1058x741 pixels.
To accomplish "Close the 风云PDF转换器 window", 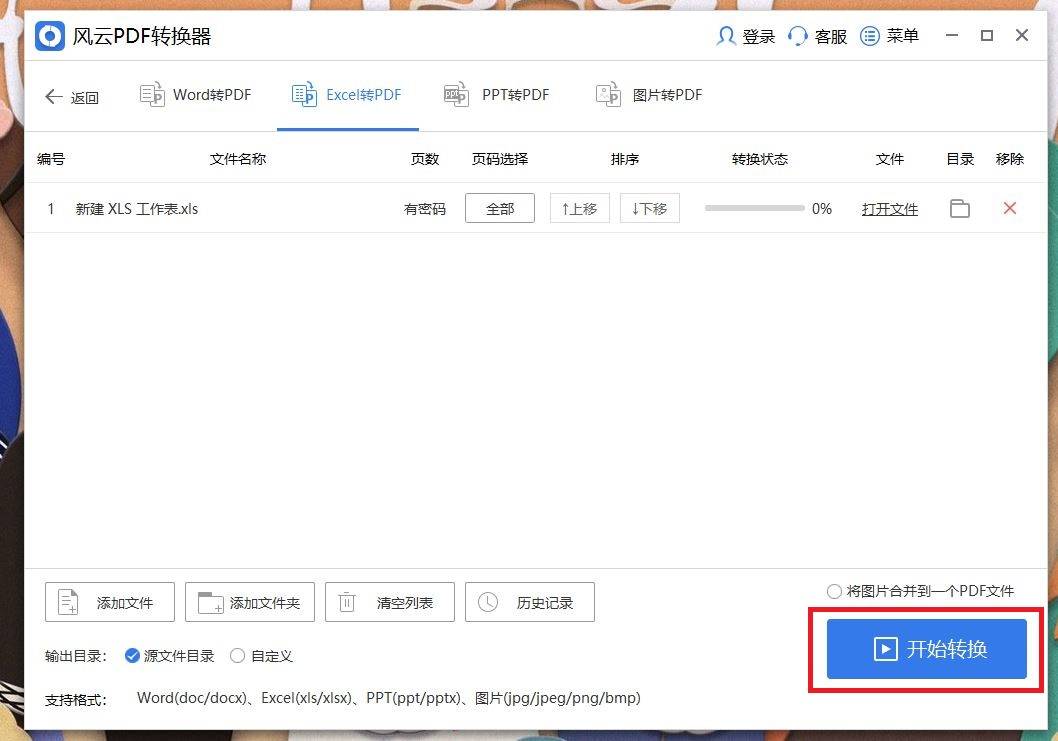I will 1022,35.
